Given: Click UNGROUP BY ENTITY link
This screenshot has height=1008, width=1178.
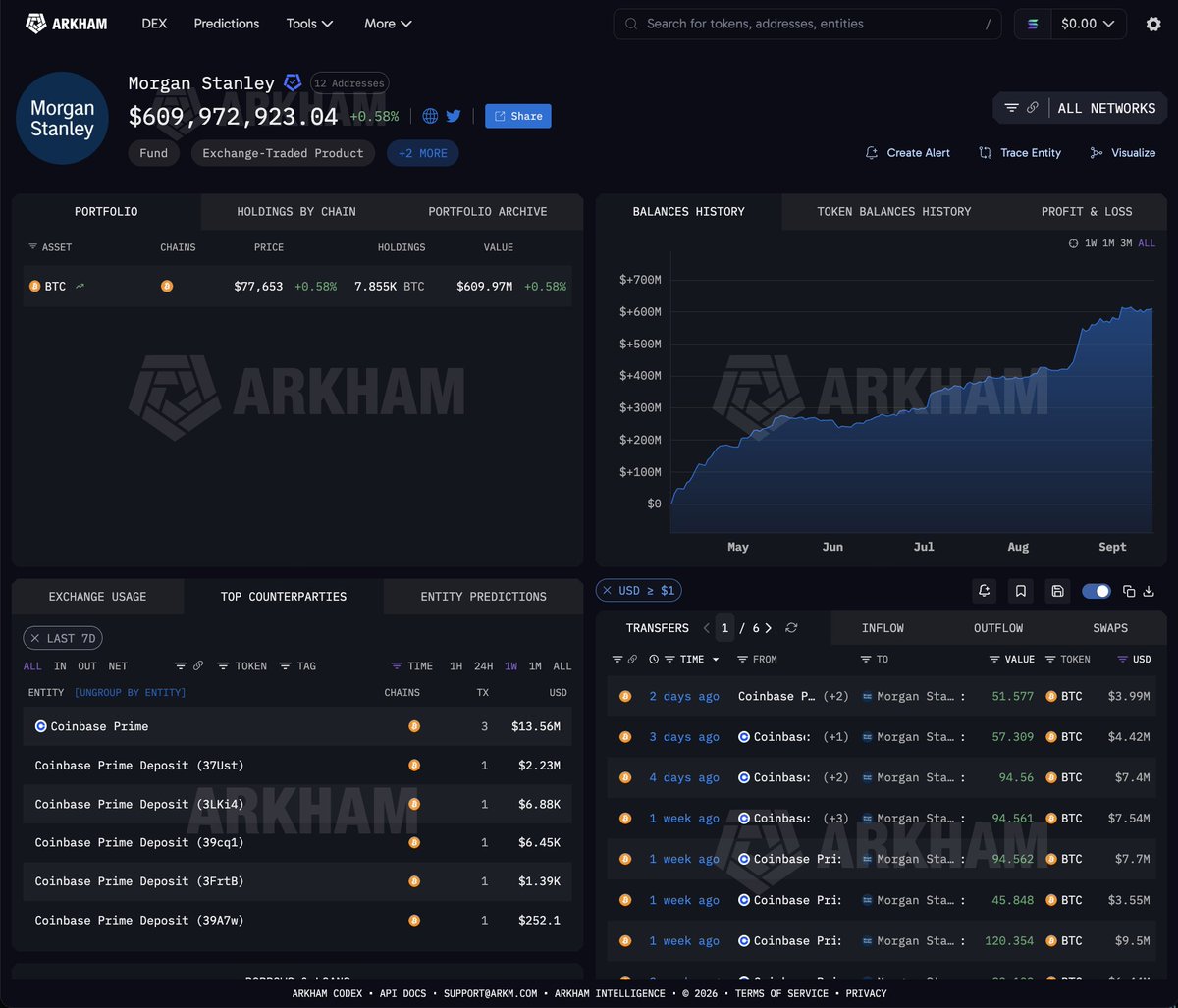Looking at the screenshot, I should point(130,693).
